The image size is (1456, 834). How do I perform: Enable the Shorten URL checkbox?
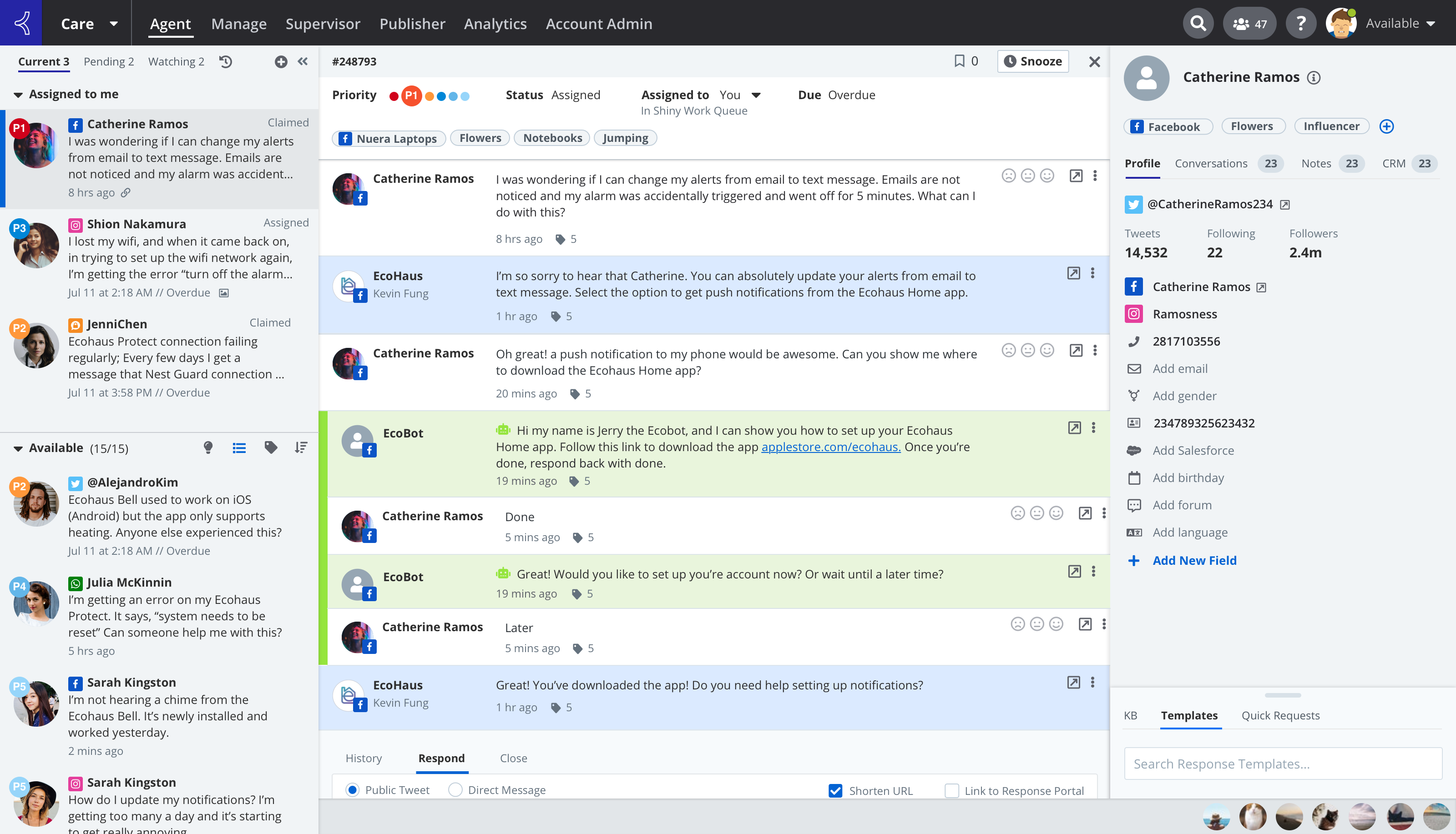(834, 790)
